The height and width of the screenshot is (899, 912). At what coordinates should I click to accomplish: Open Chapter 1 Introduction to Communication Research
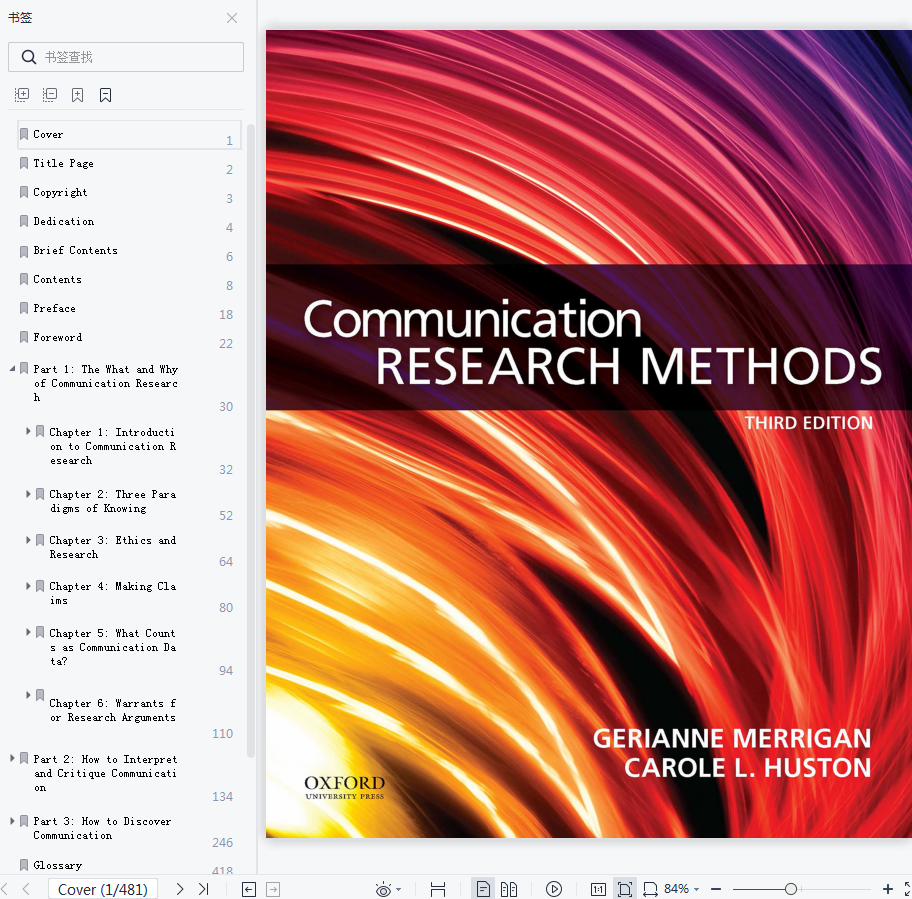(x=113, y=446)
